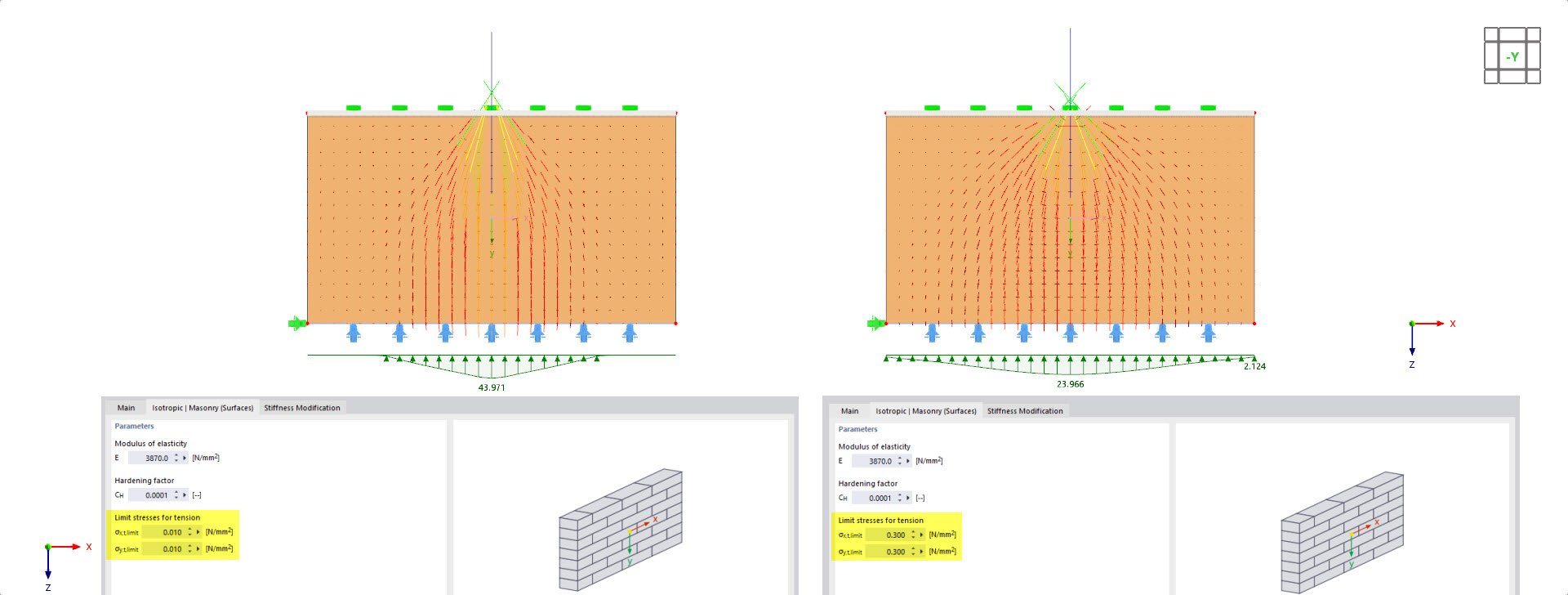
Task: Open the Main tab in the left panel
Action: tap(126, 408)
